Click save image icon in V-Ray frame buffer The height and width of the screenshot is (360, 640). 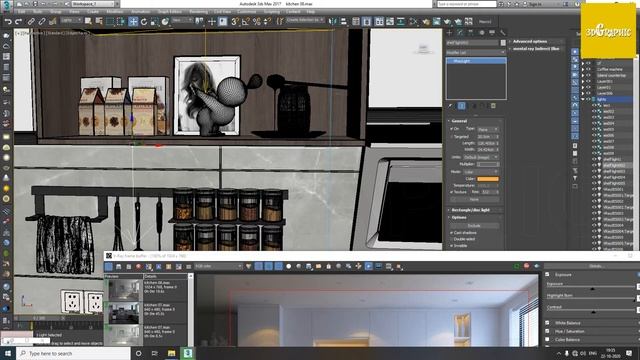[118, 267]
